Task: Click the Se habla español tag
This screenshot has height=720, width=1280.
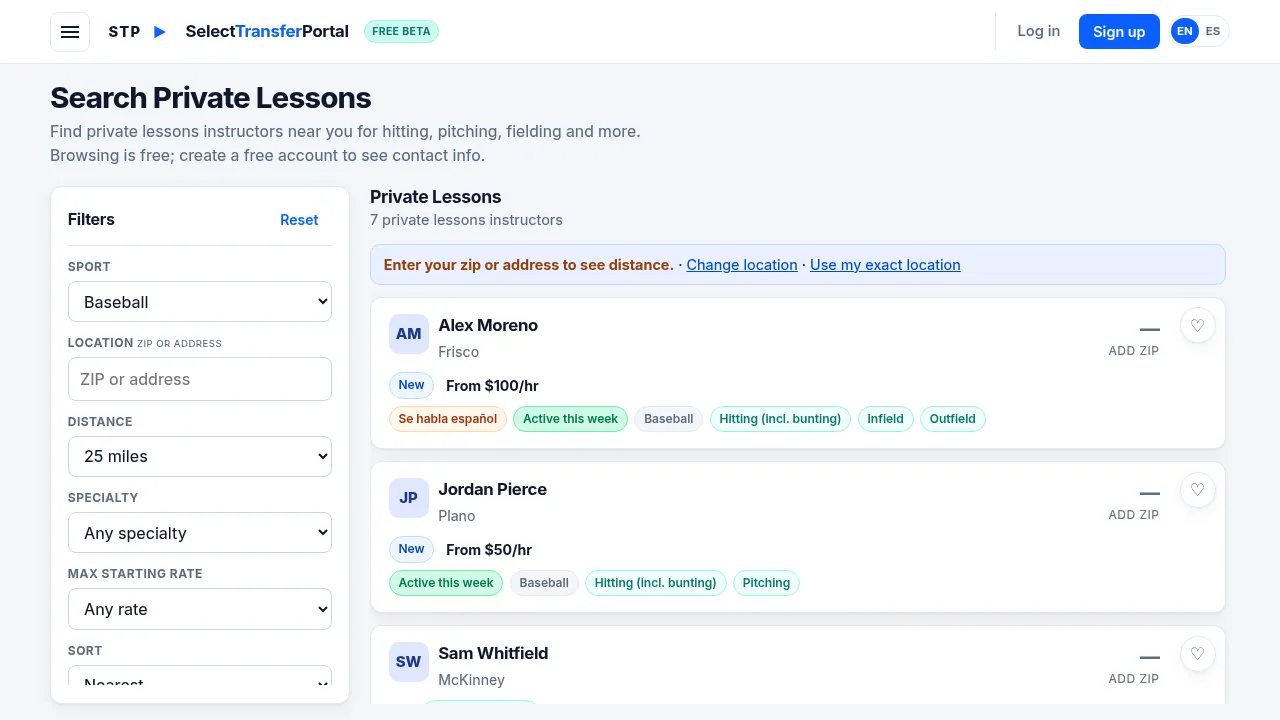Action: (448, 419)
